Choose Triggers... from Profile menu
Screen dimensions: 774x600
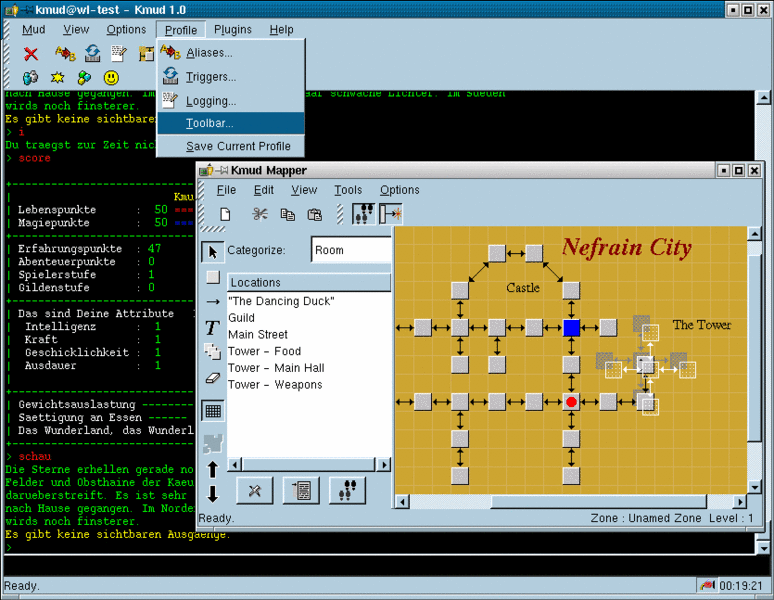(231, 76)
